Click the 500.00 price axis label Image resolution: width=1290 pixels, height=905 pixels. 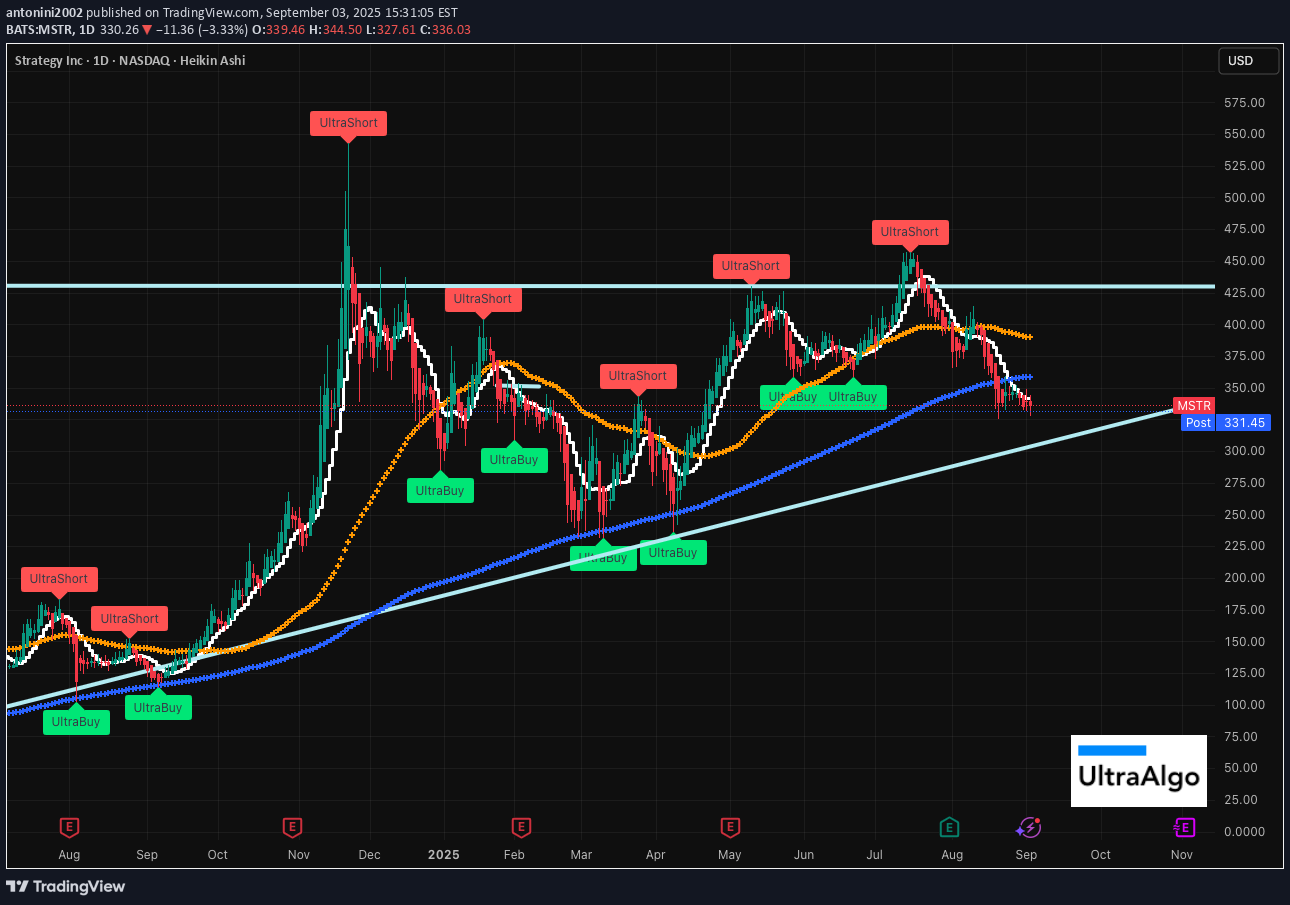point(1244,198)
